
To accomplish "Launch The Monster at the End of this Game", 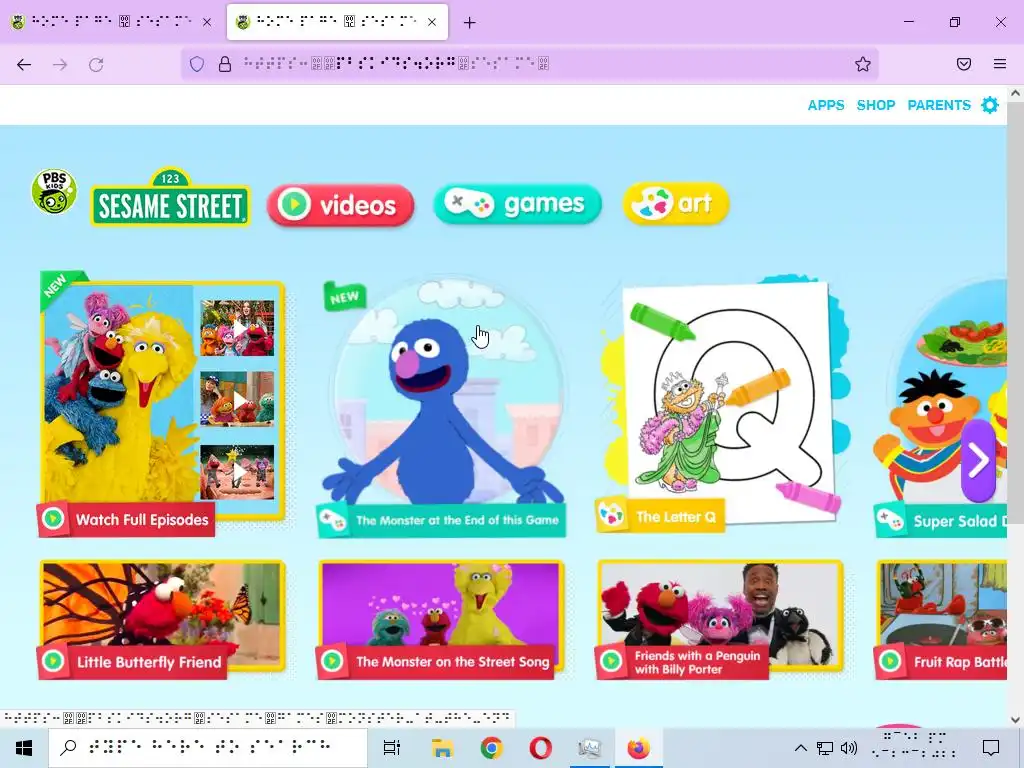I will click(441, 405).
